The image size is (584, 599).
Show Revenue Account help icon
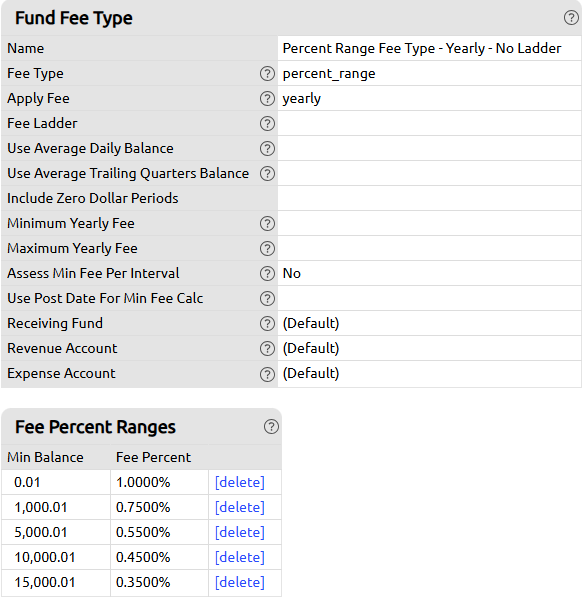tap(267, 348)
